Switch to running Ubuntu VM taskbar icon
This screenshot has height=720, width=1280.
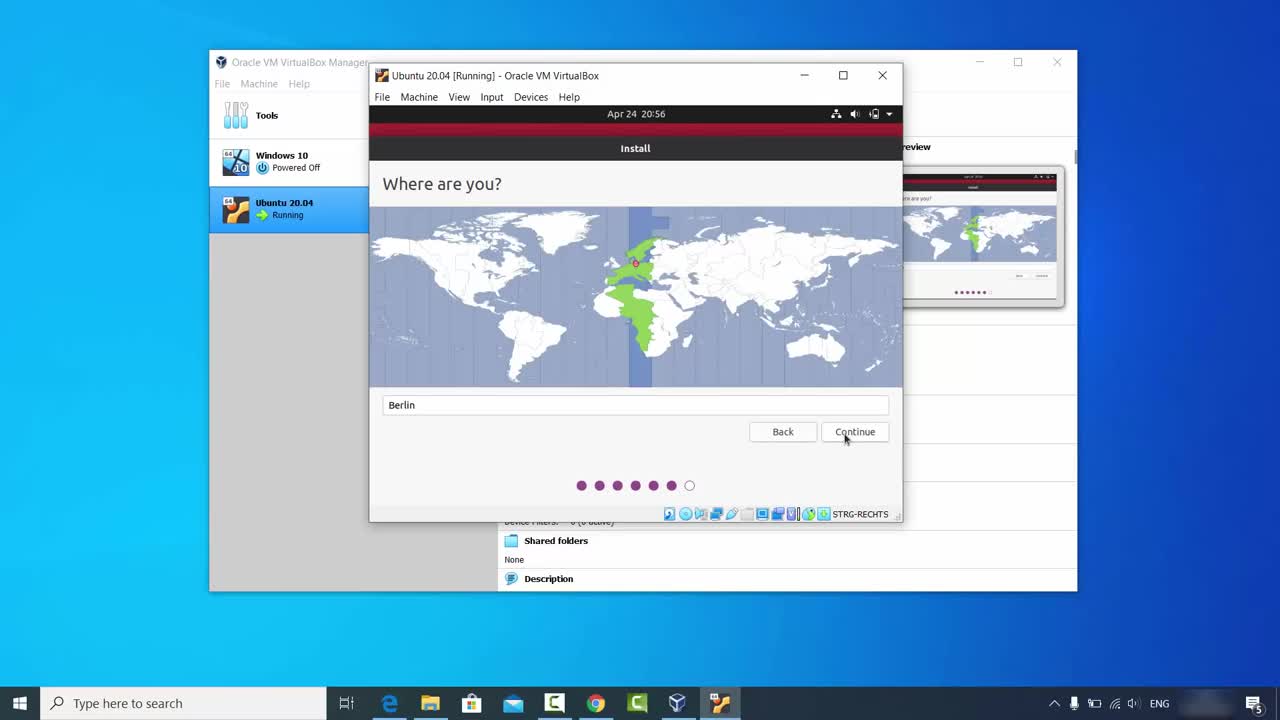click(719, 703)
